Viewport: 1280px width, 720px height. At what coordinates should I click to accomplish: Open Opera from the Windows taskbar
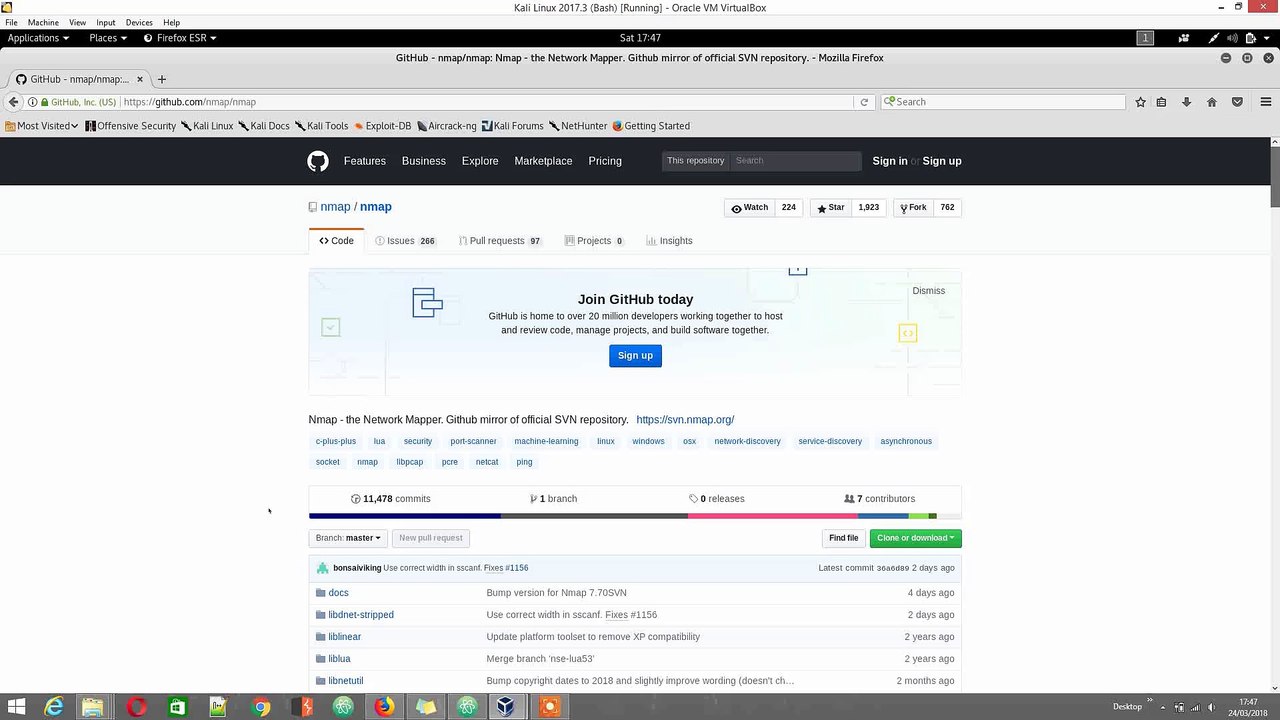coord(137,707)
